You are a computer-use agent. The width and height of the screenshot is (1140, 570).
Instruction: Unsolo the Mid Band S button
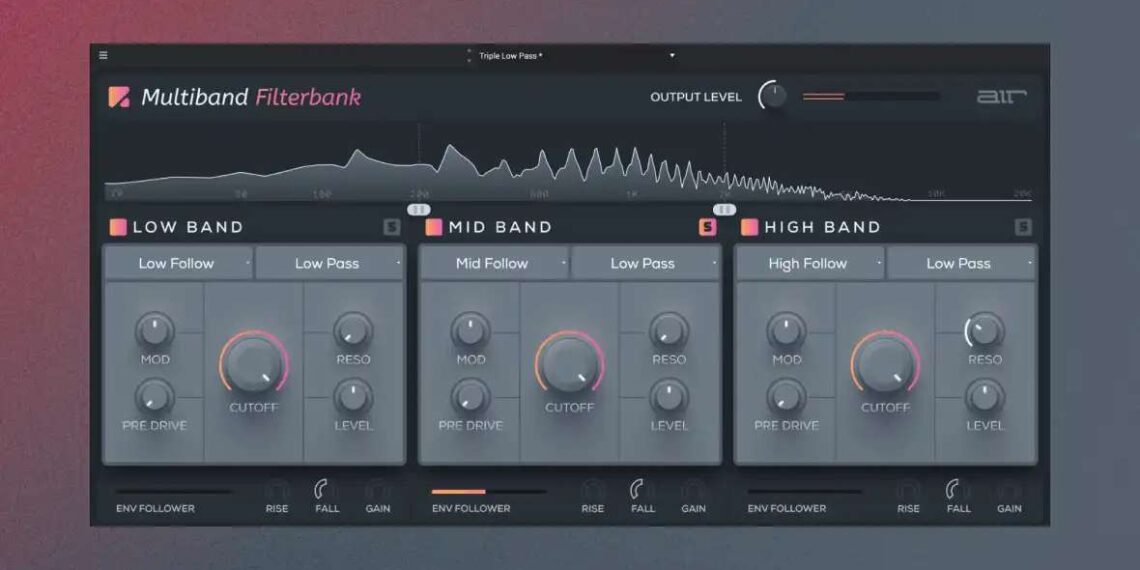[707, 228]
